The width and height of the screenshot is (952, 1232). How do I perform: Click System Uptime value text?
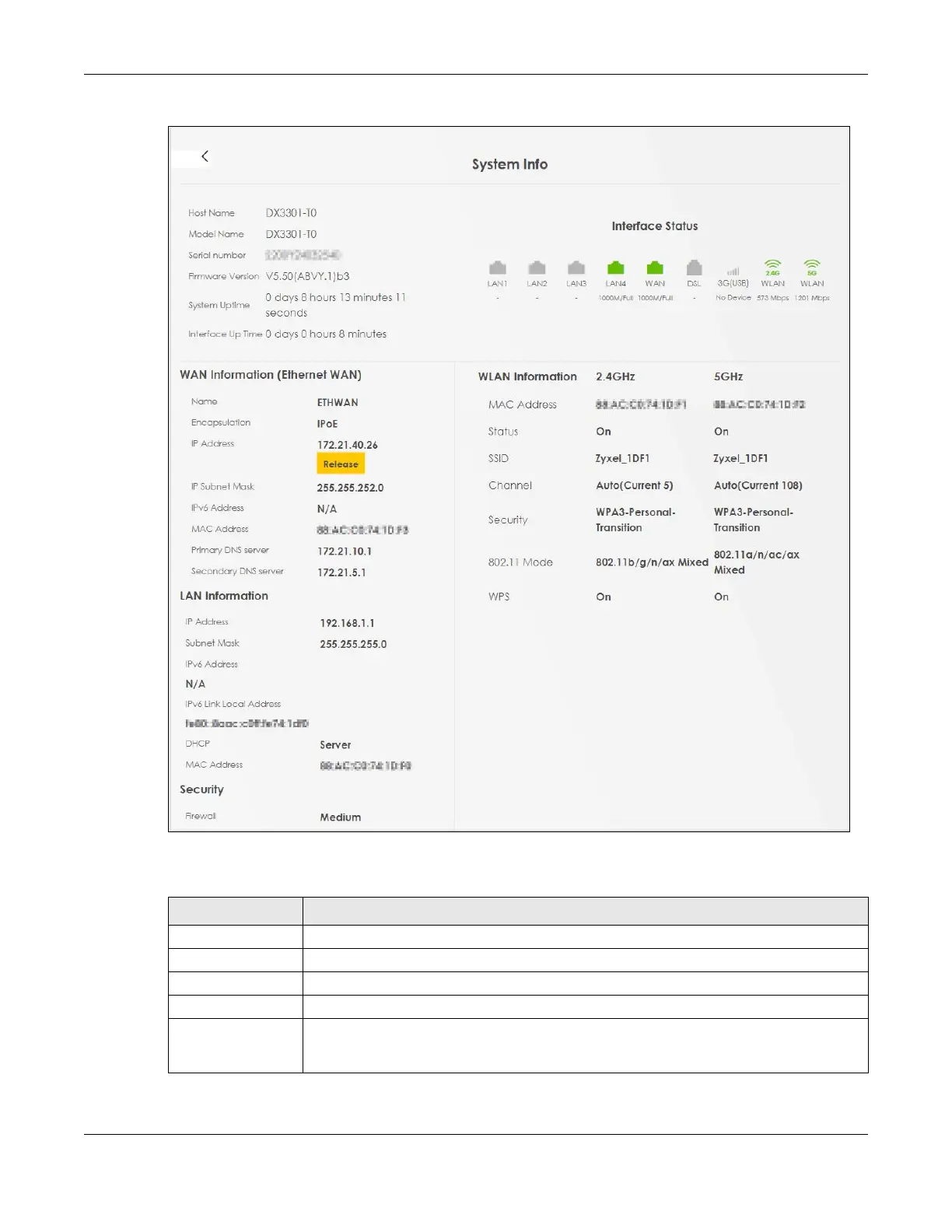coord(335,305)
